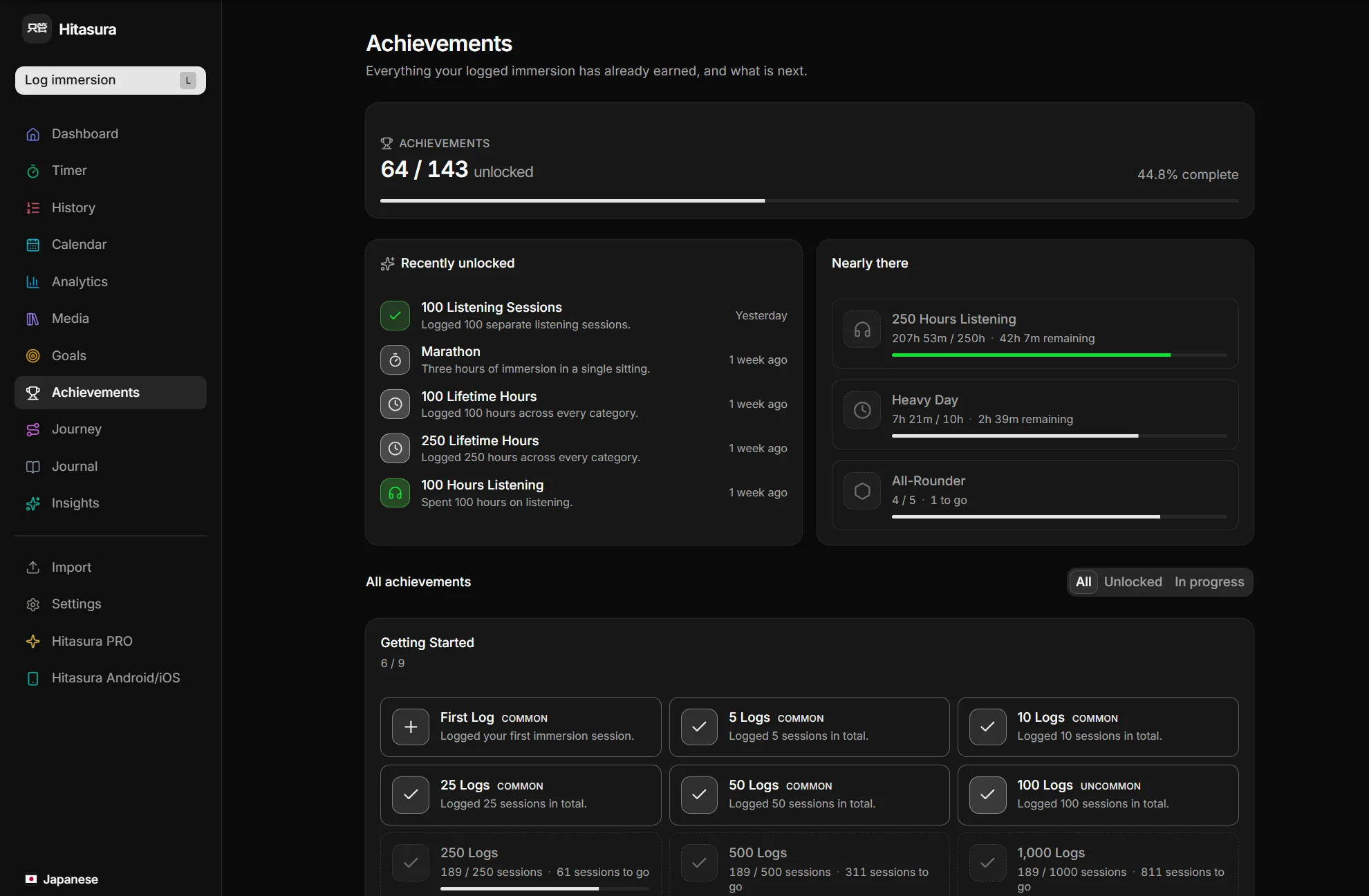Open the Dashboard home icon
This screenshot has width=1369, height=896.
[32, 134]
